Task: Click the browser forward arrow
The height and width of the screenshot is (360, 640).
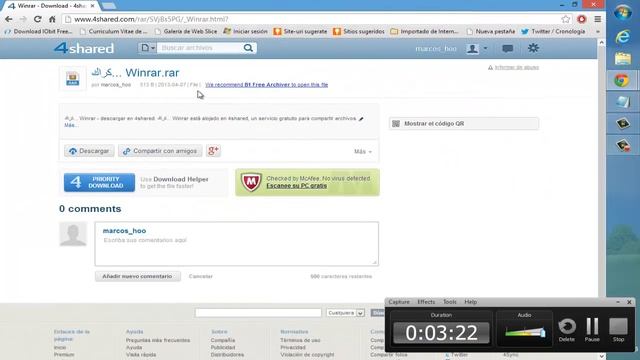Action: click(x=23, y=19)
